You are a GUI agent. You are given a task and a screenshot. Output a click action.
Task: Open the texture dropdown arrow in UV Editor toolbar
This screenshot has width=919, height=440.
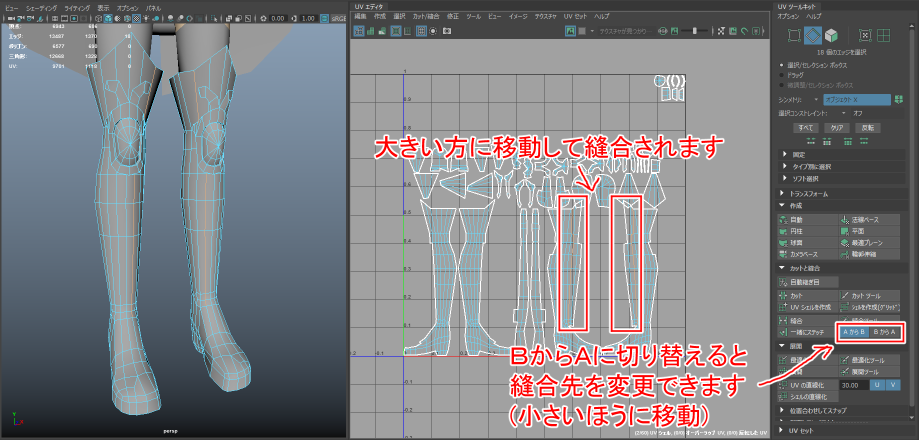coord(592,30)
